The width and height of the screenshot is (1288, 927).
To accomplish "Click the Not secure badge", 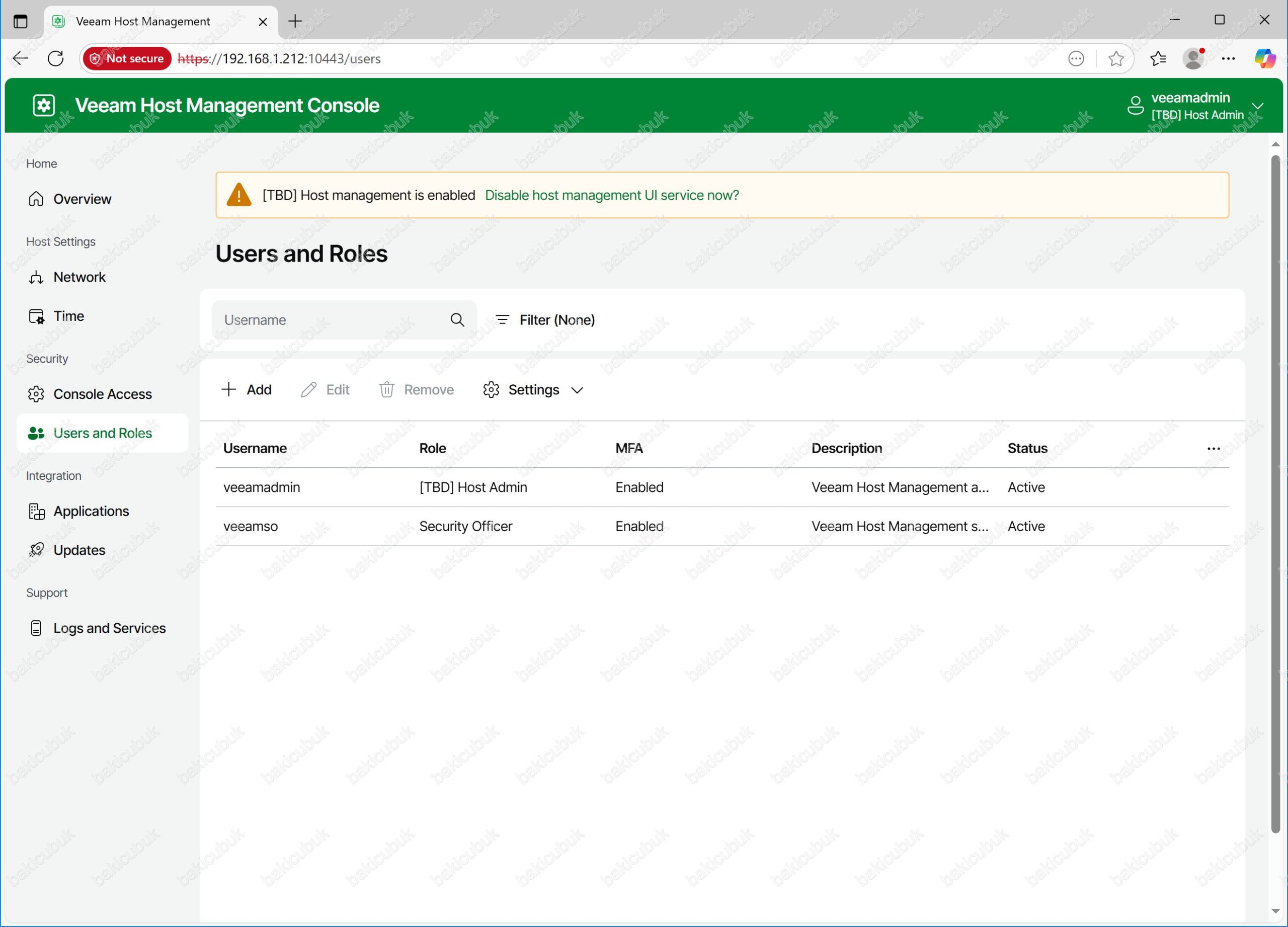I will click(127, 58).
